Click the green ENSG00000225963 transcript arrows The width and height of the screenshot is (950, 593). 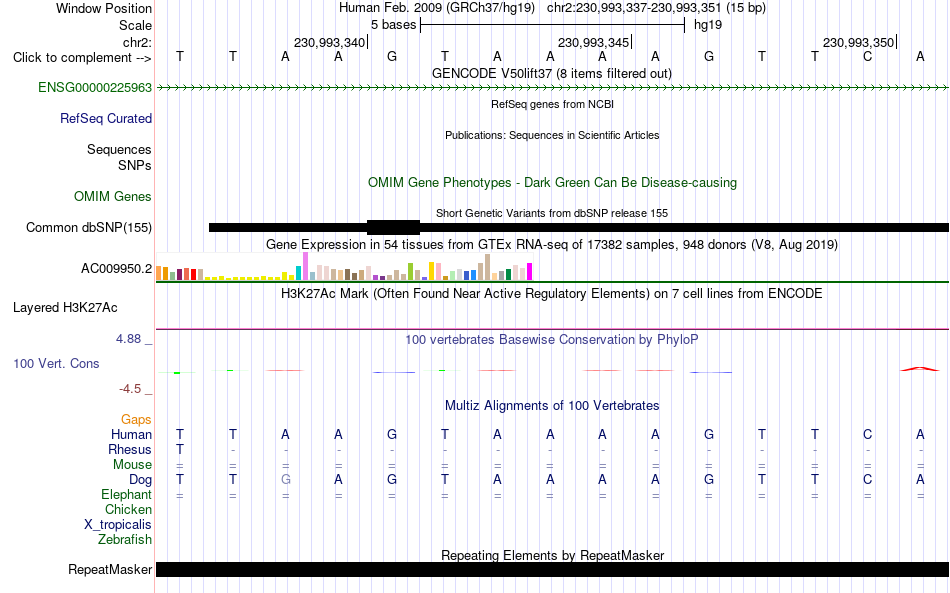552,88
